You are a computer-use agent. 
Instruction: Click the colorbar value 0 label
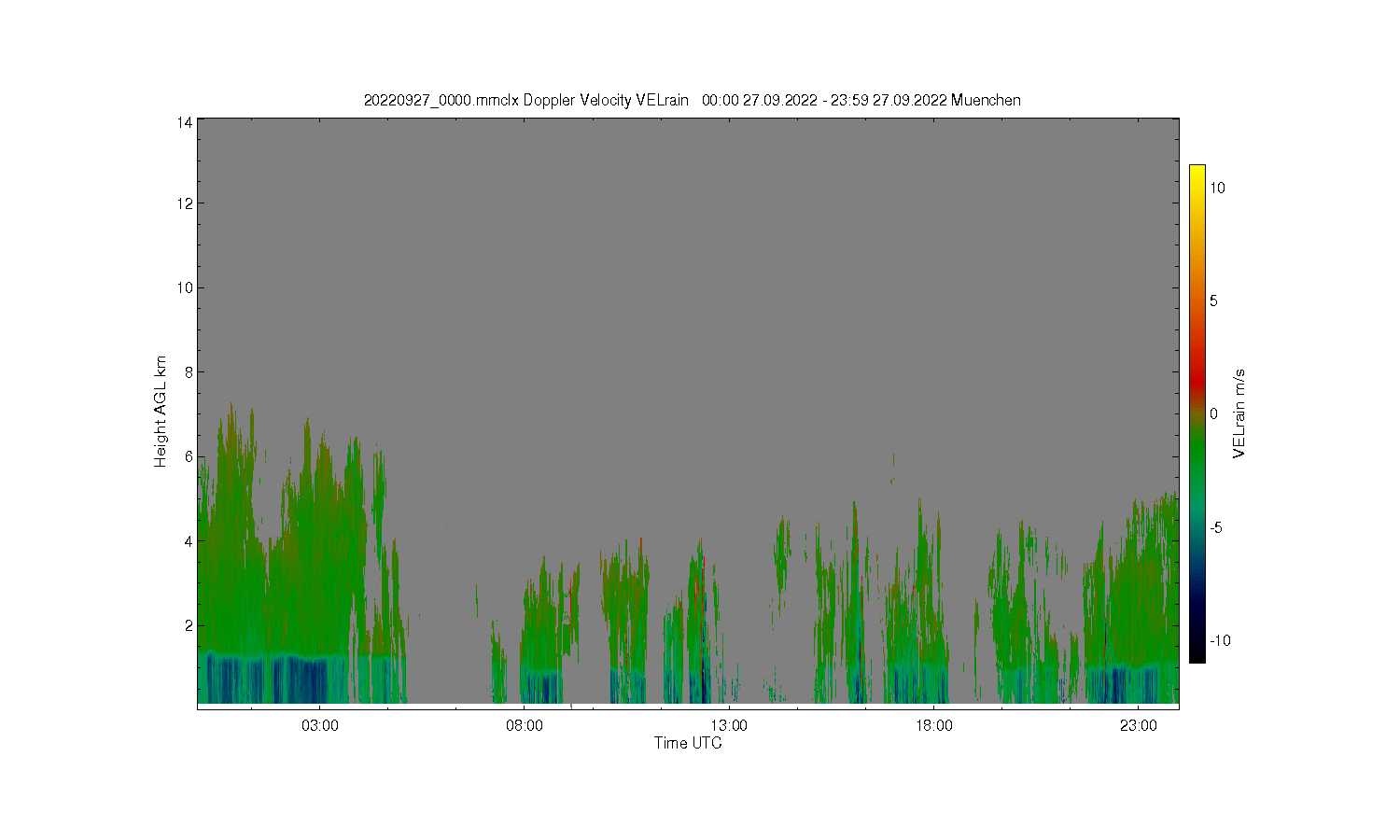coord(1213,414)
